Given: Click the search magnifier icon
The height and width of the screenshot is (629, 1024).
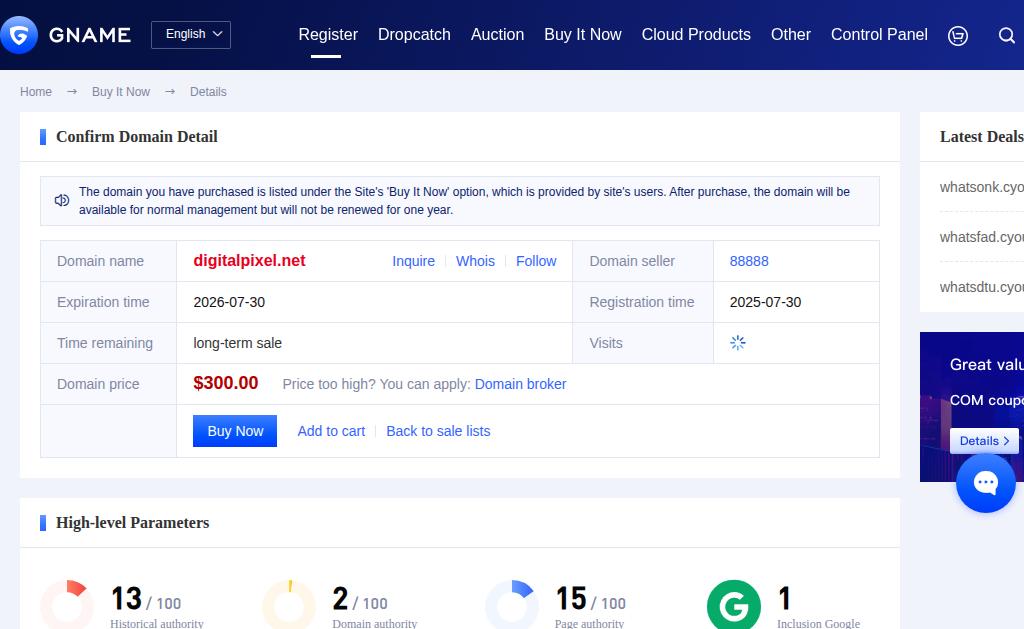Looking at the screenshot, I should click(1006, 36).
